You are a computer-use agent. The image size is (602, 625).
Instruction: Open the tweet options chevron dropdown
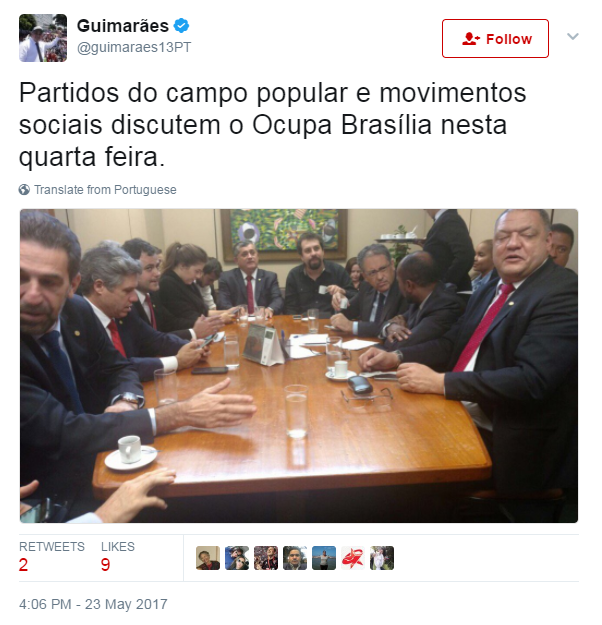pos(572,37)
